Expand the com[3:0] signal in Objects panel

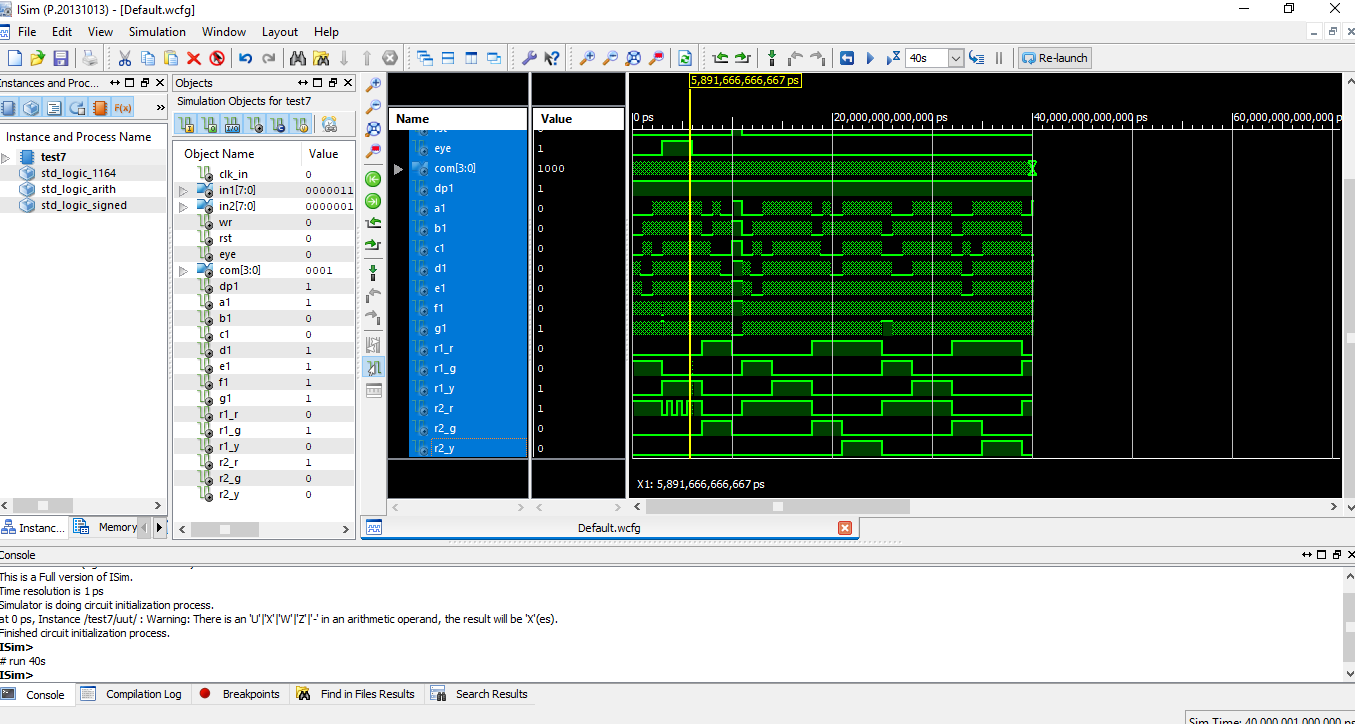click(184, 269)
